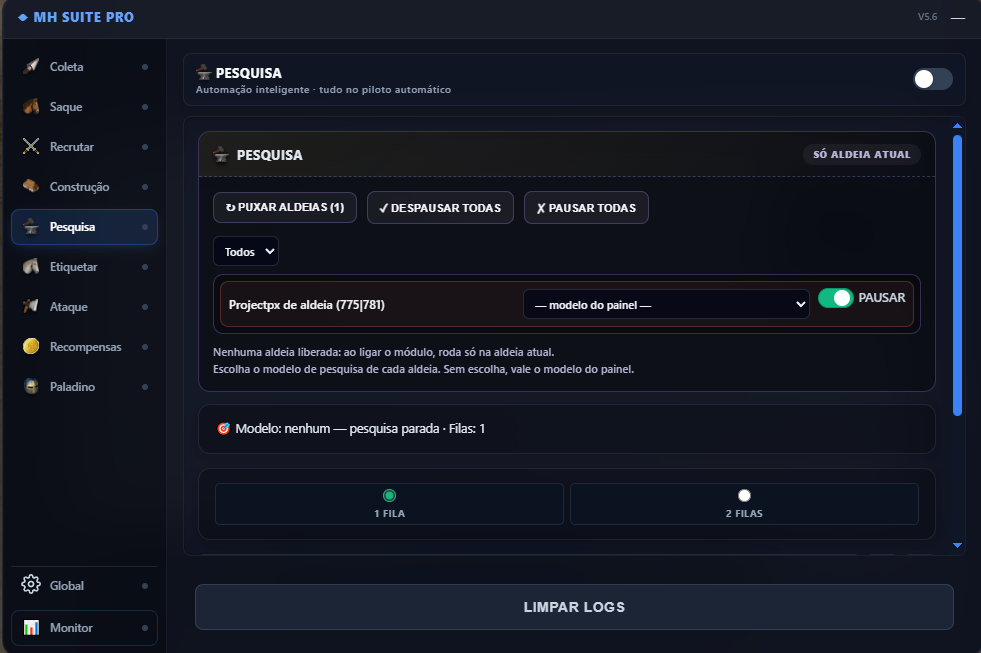Open the Monitor section
This screenshot has height=653, width=981.
coord(84,628)
